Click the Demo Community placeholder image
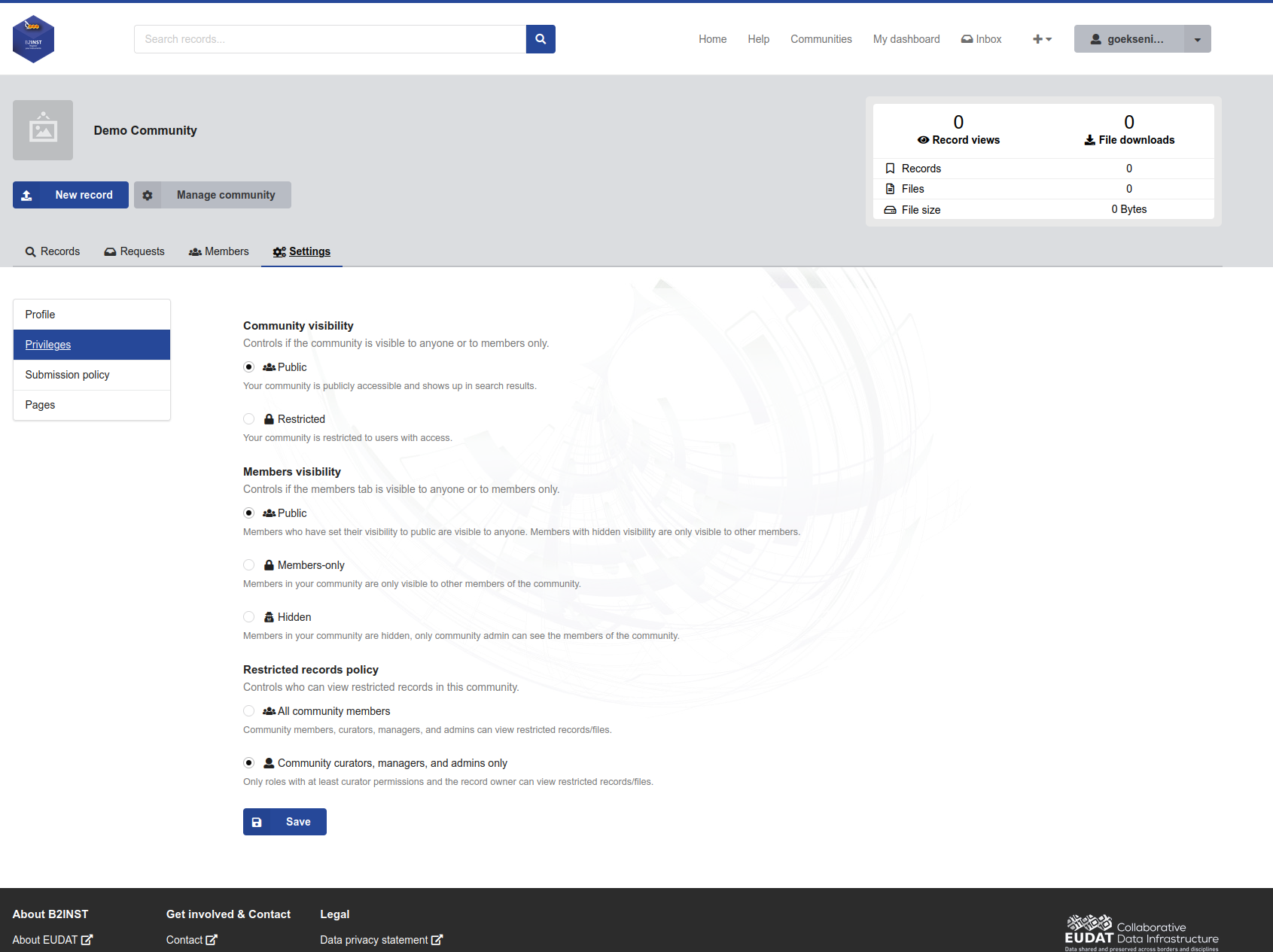 pyautogui.click(x=43, y=130)
